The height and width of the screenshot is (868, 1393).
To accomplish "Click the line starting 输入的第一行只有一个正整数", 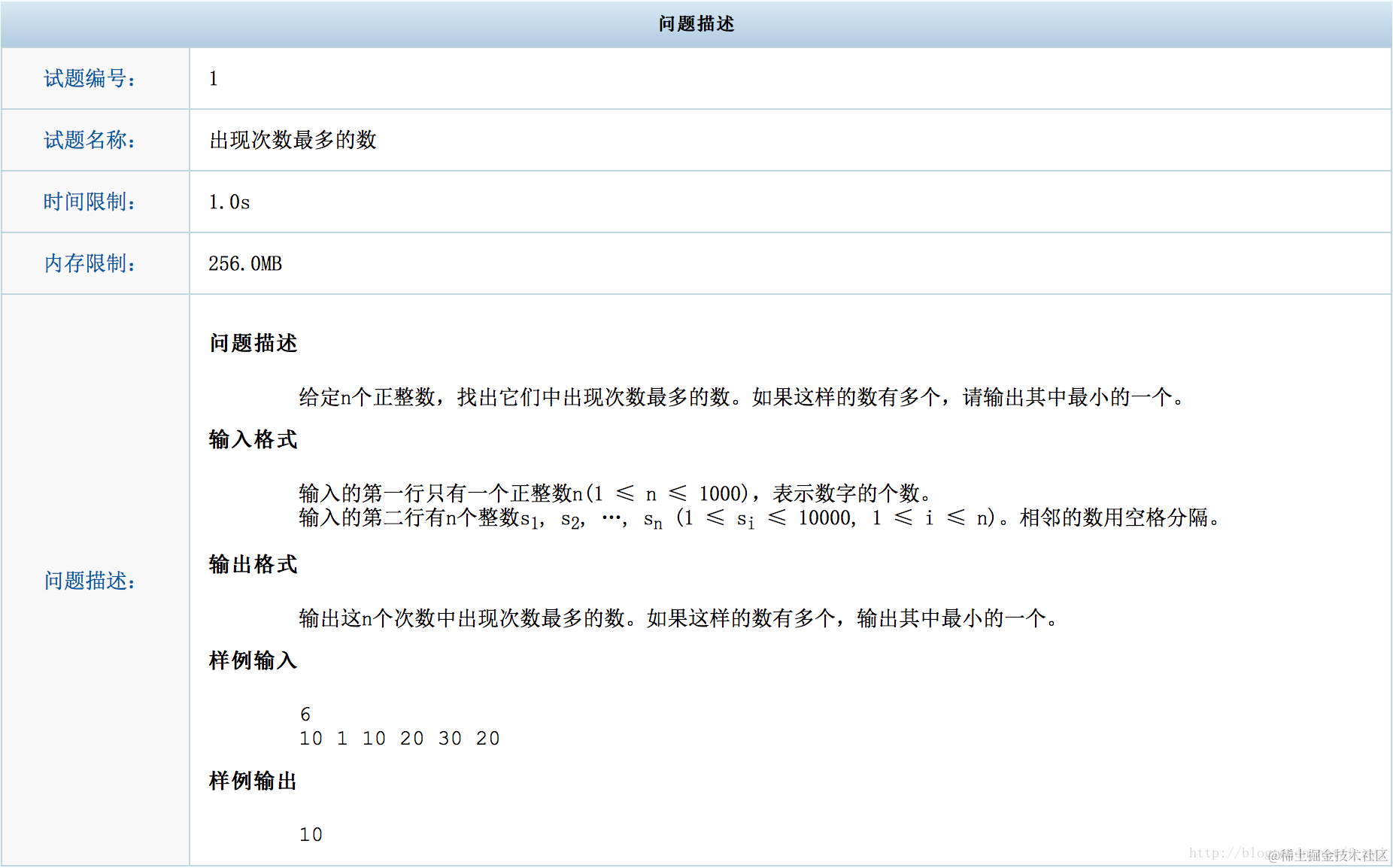I will pos(617,493).
